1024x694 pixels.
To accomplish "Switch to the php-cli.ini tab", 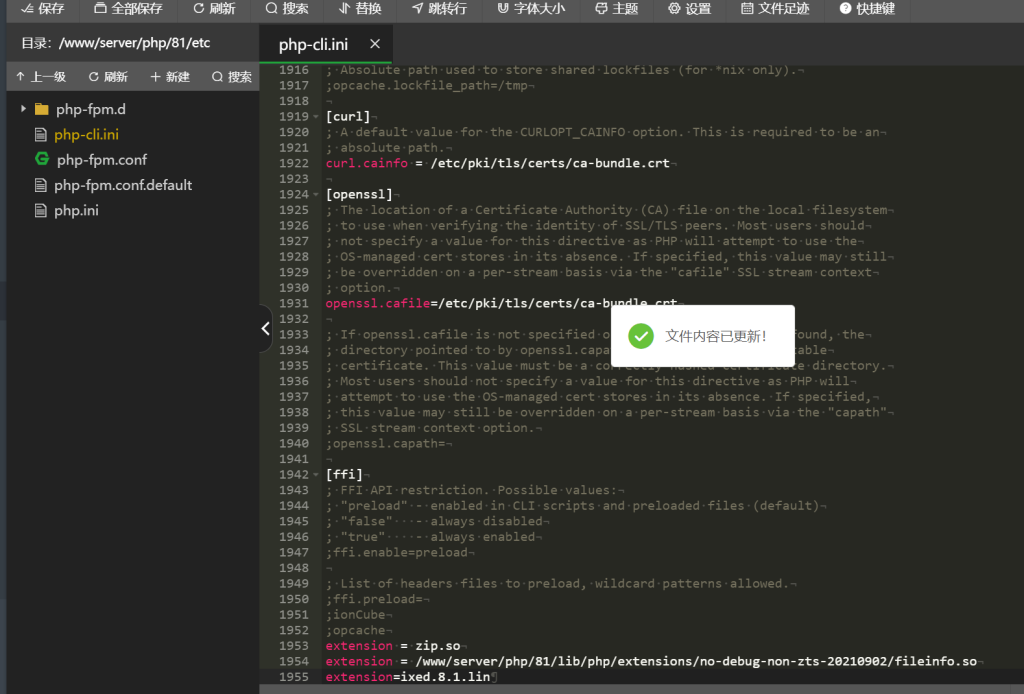I will [x=313, y=45].
